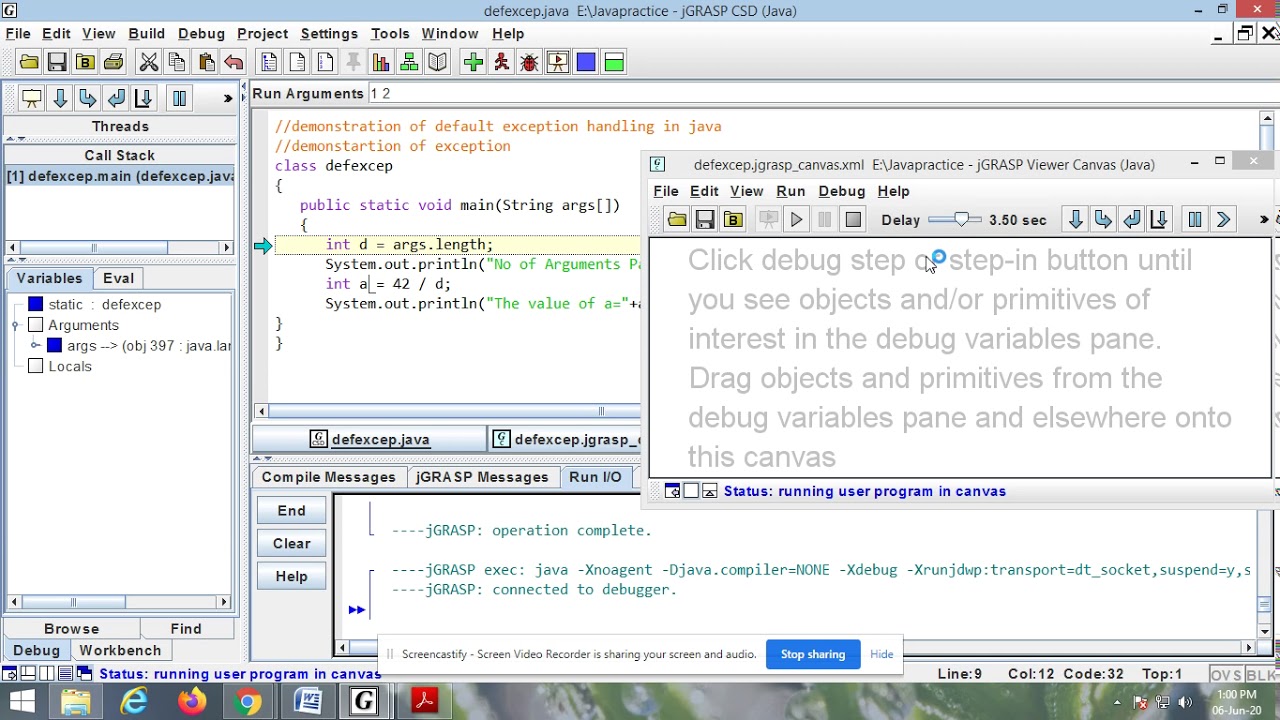Click Step Over arrow in main debug panel

[x=60, y=98]
